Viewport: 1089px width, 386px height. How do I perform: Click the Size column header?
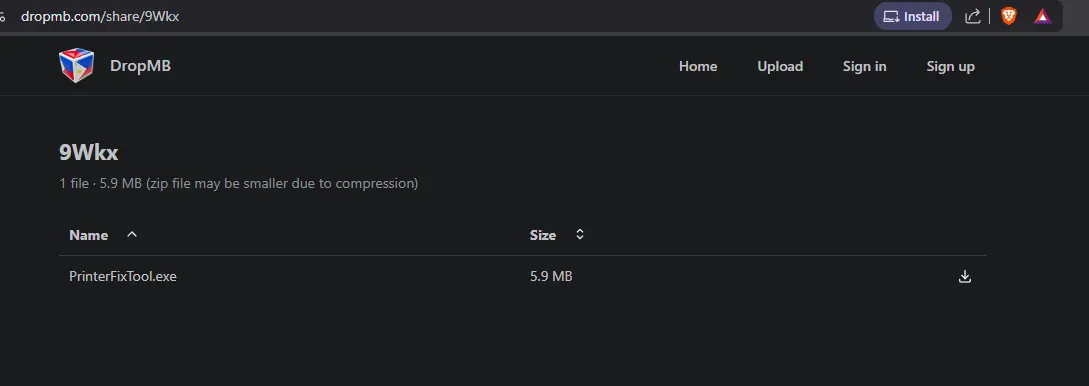coord(542,235)
